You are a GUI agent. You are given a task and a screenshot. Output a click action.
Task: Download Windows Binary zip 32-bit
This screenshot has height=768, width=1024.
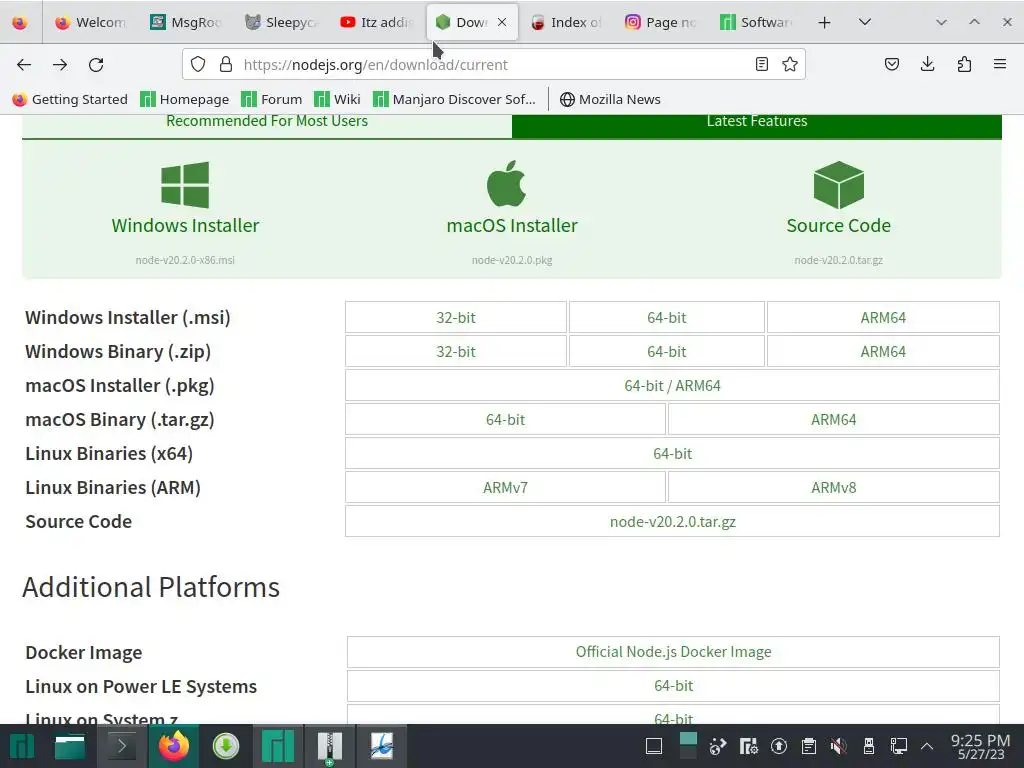click(x=456, y=351)
